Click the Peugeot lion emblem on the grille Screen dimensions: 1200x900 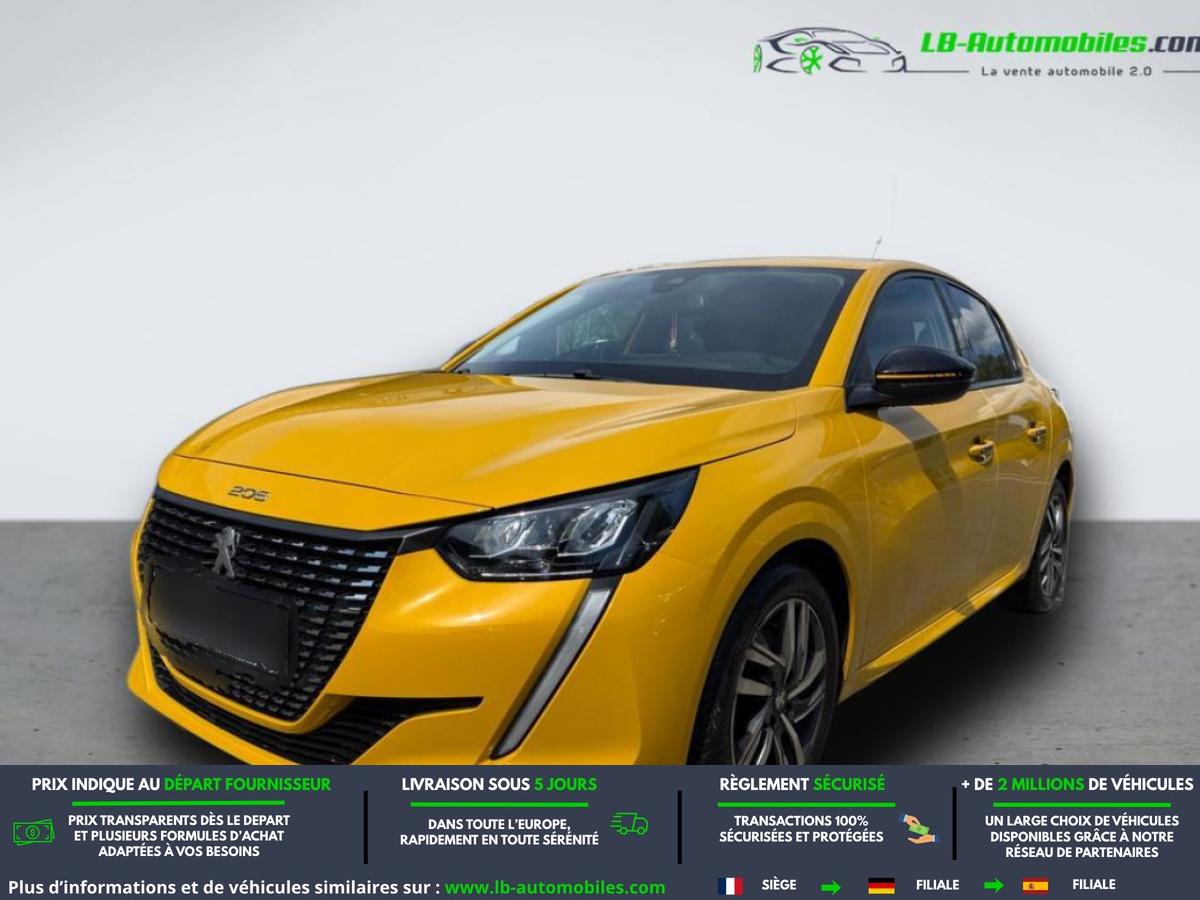[x=226, y=551]
